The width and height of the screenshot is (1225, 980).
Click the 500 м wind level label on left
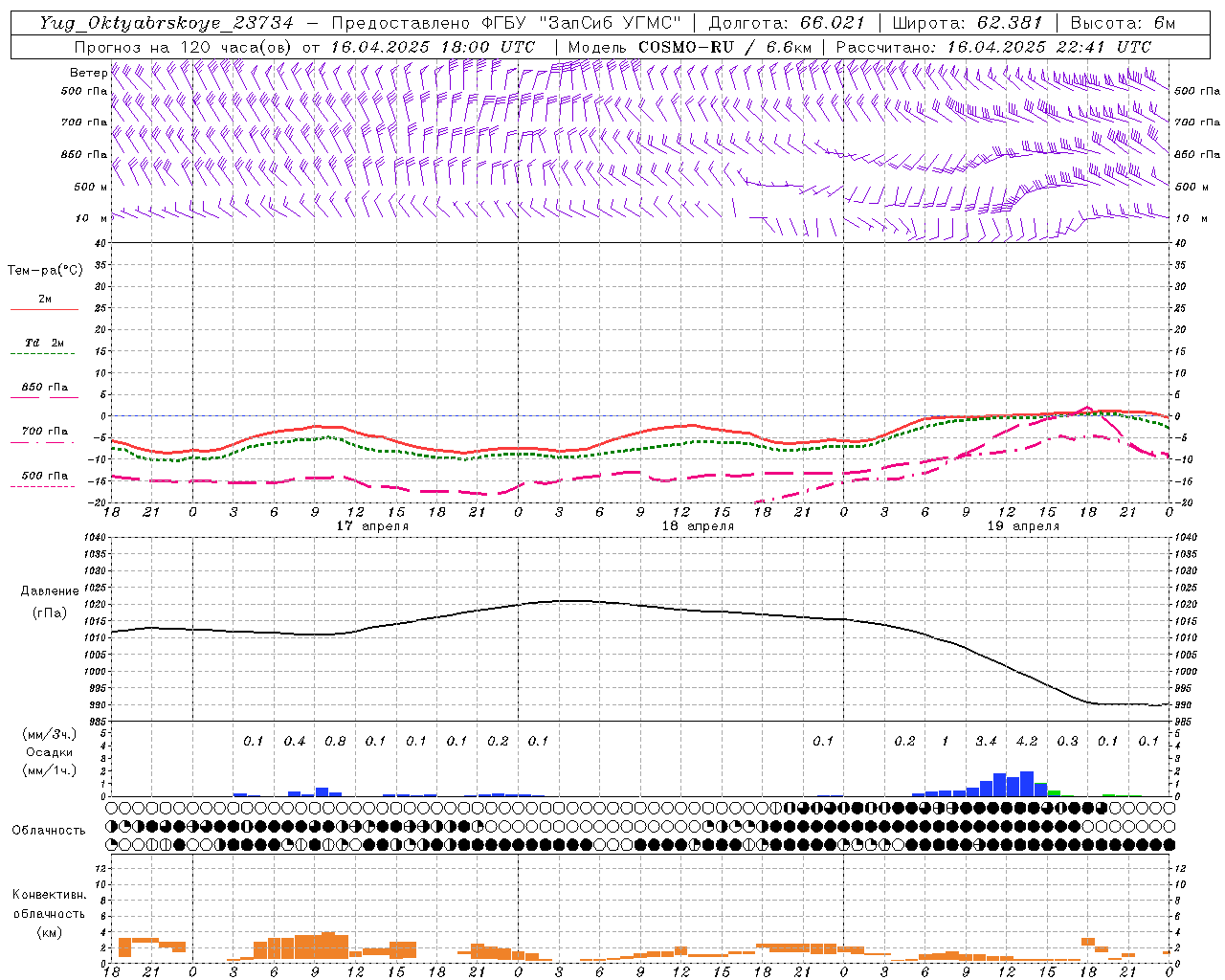(x=91, y=188)
